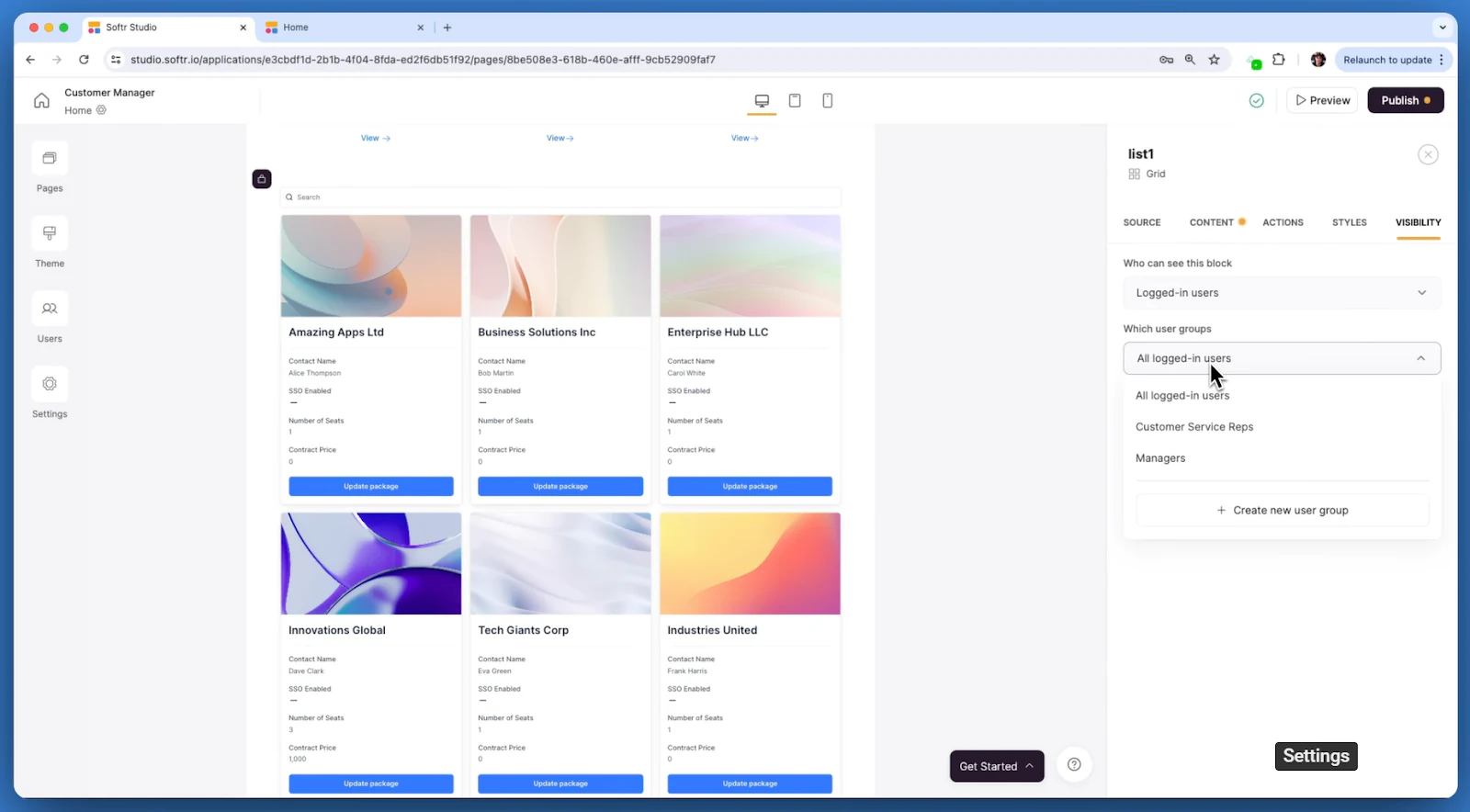Image resolution: width=1470 pixels, height=812 pixels.
Task: Go back in browser history
Action: [x=30, y=60]
